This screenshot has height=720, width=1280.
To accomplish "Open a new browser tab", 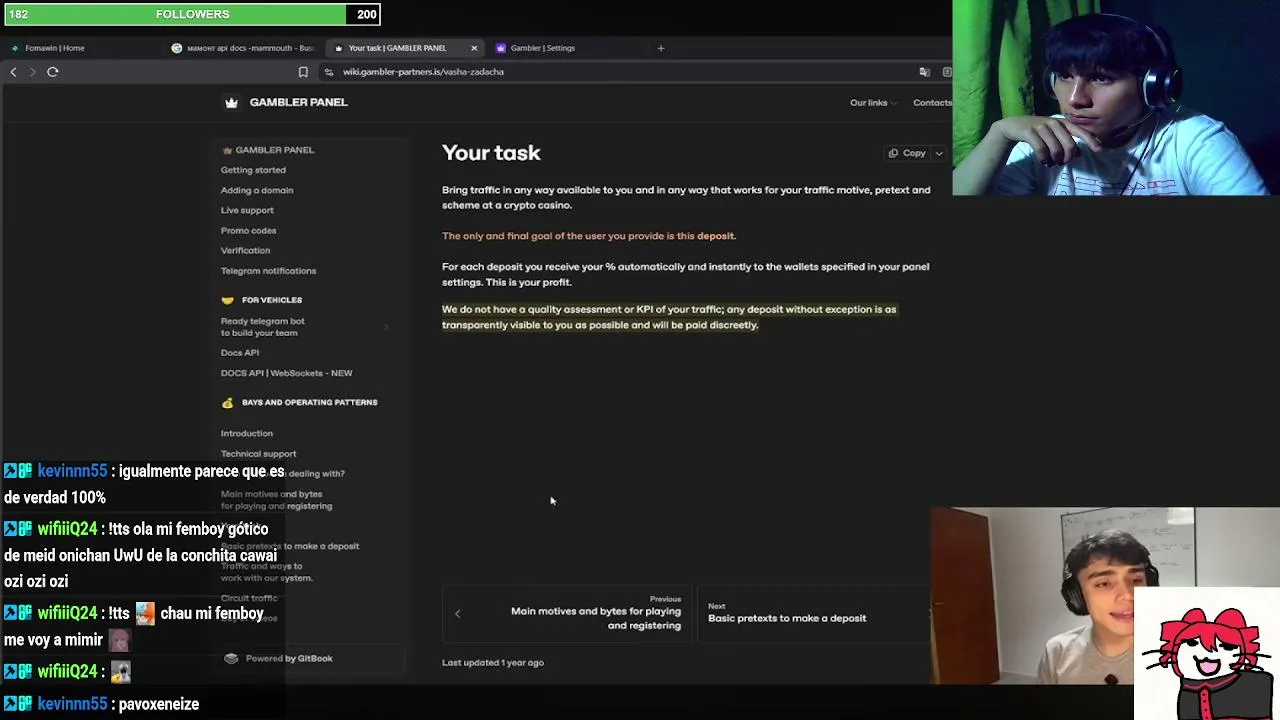I will click(660, 48).
